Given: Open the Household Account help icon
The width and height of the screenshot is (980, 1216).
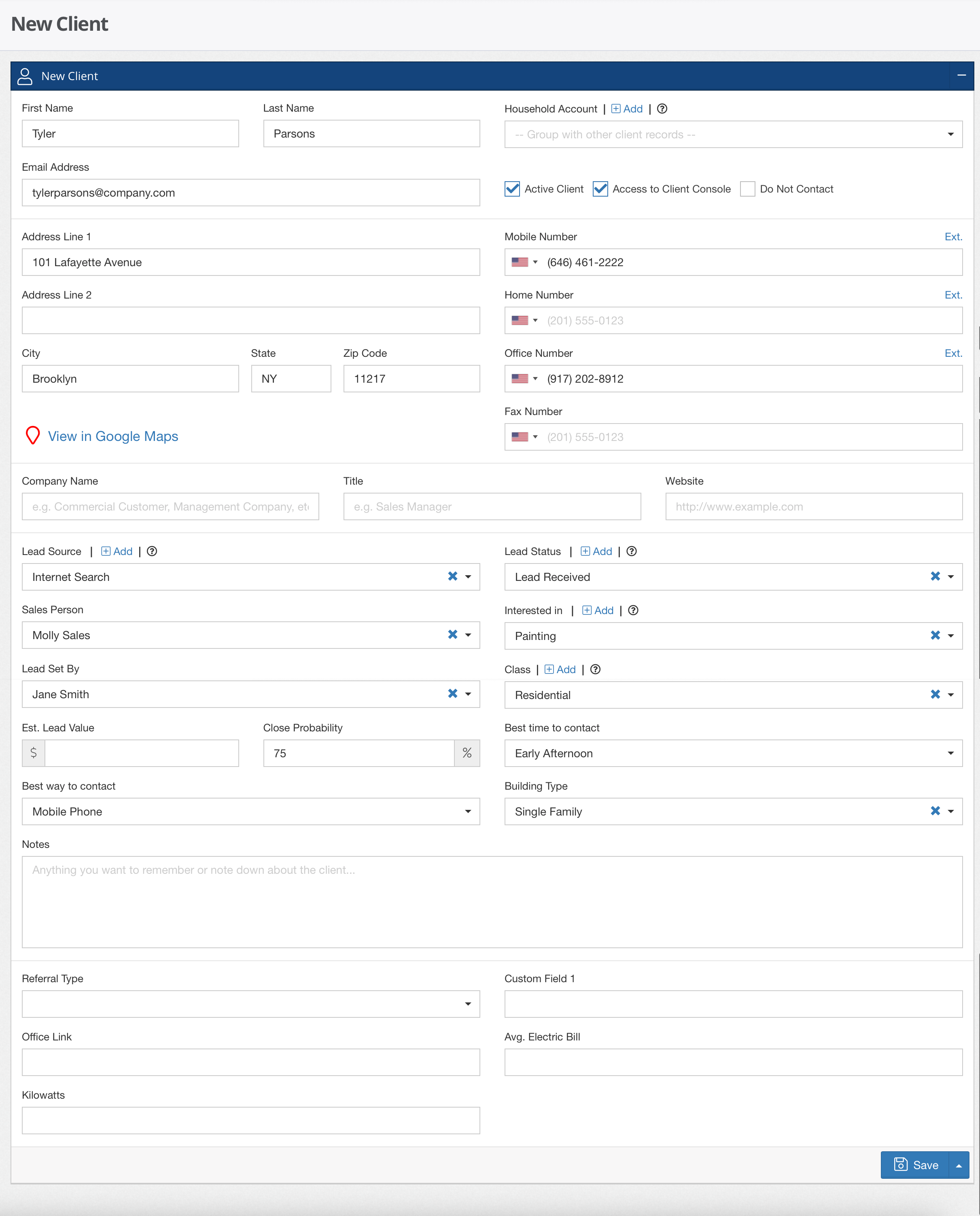Looking at the screenshot, I should (662, 108).
